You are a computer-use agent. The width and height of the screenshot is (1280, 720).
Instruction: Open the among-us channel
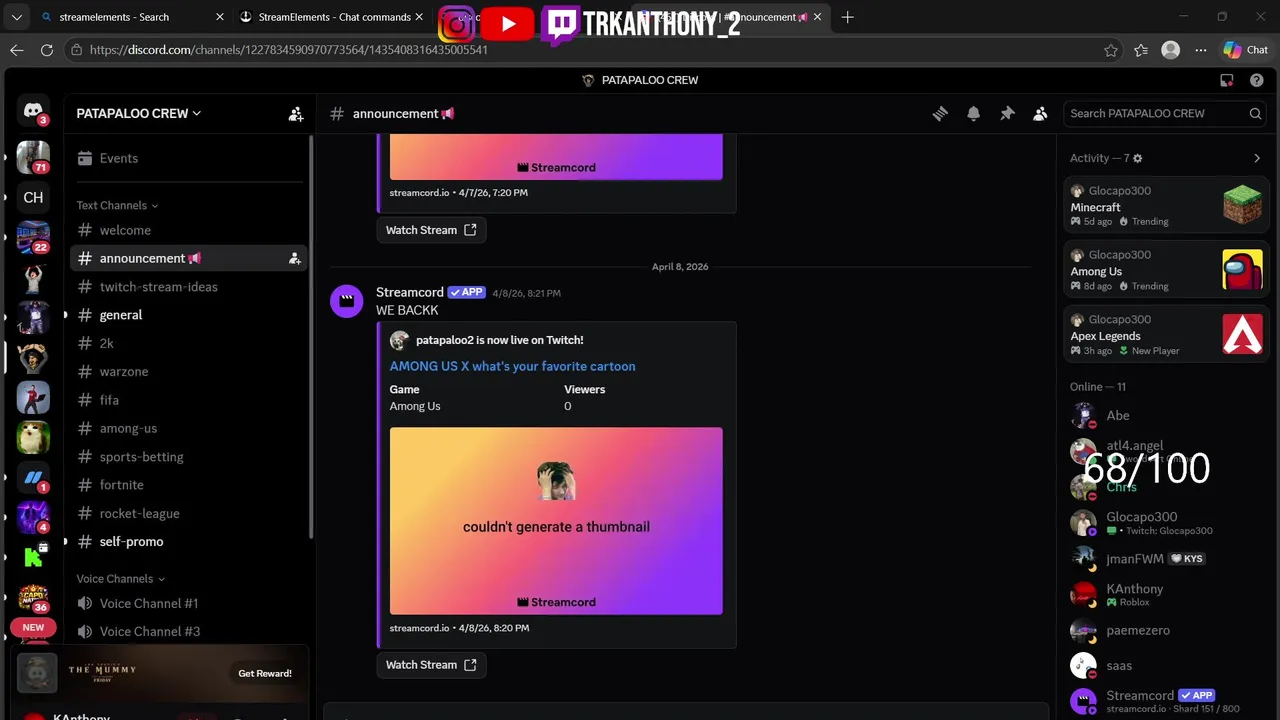[188, 428]
